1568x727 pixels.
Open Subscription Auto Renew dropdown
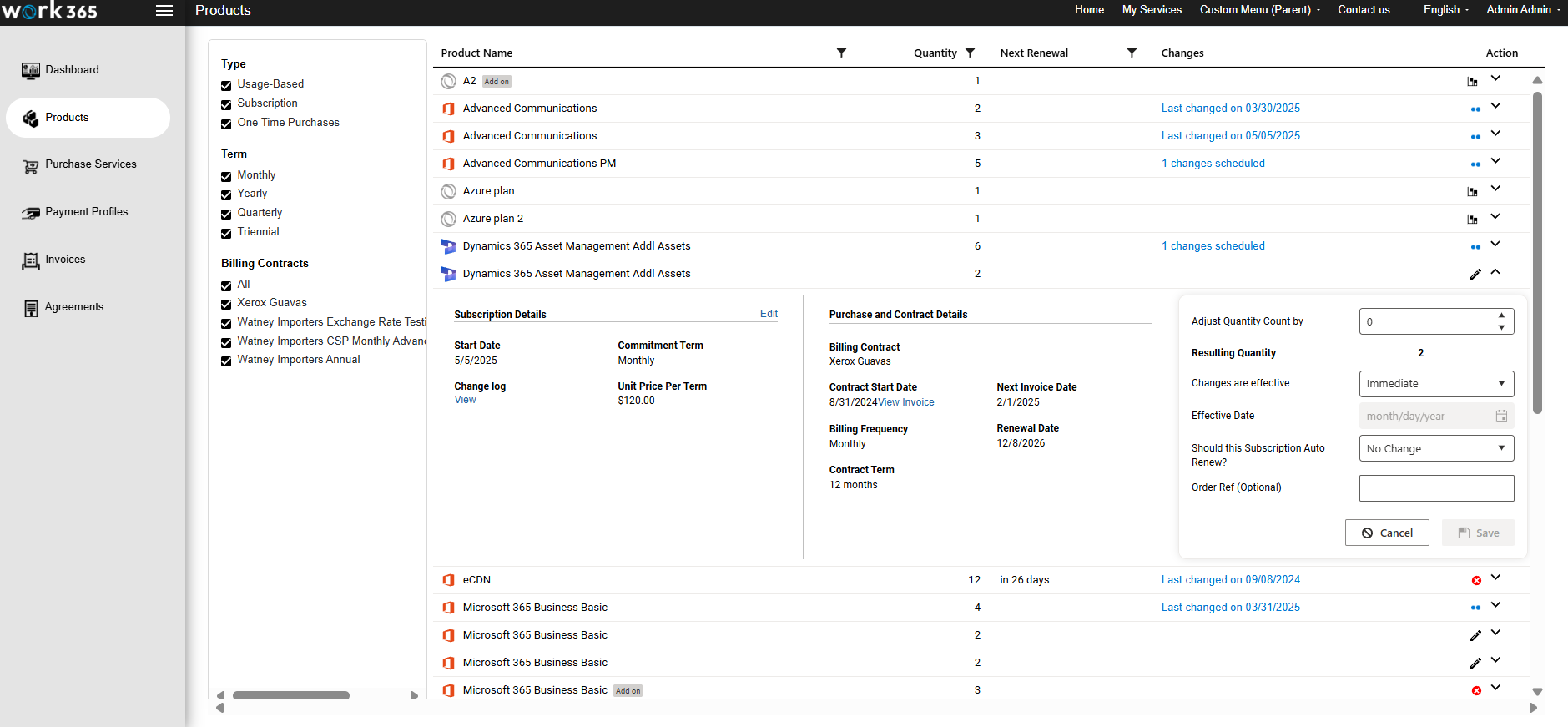[1436, 448]
